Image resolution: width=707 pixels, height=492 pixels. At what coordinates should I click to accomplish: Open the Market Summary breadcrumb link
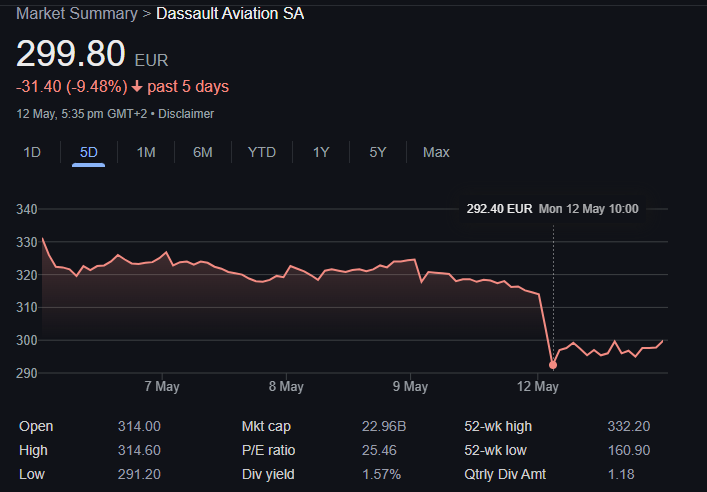[x=77, y=14]
